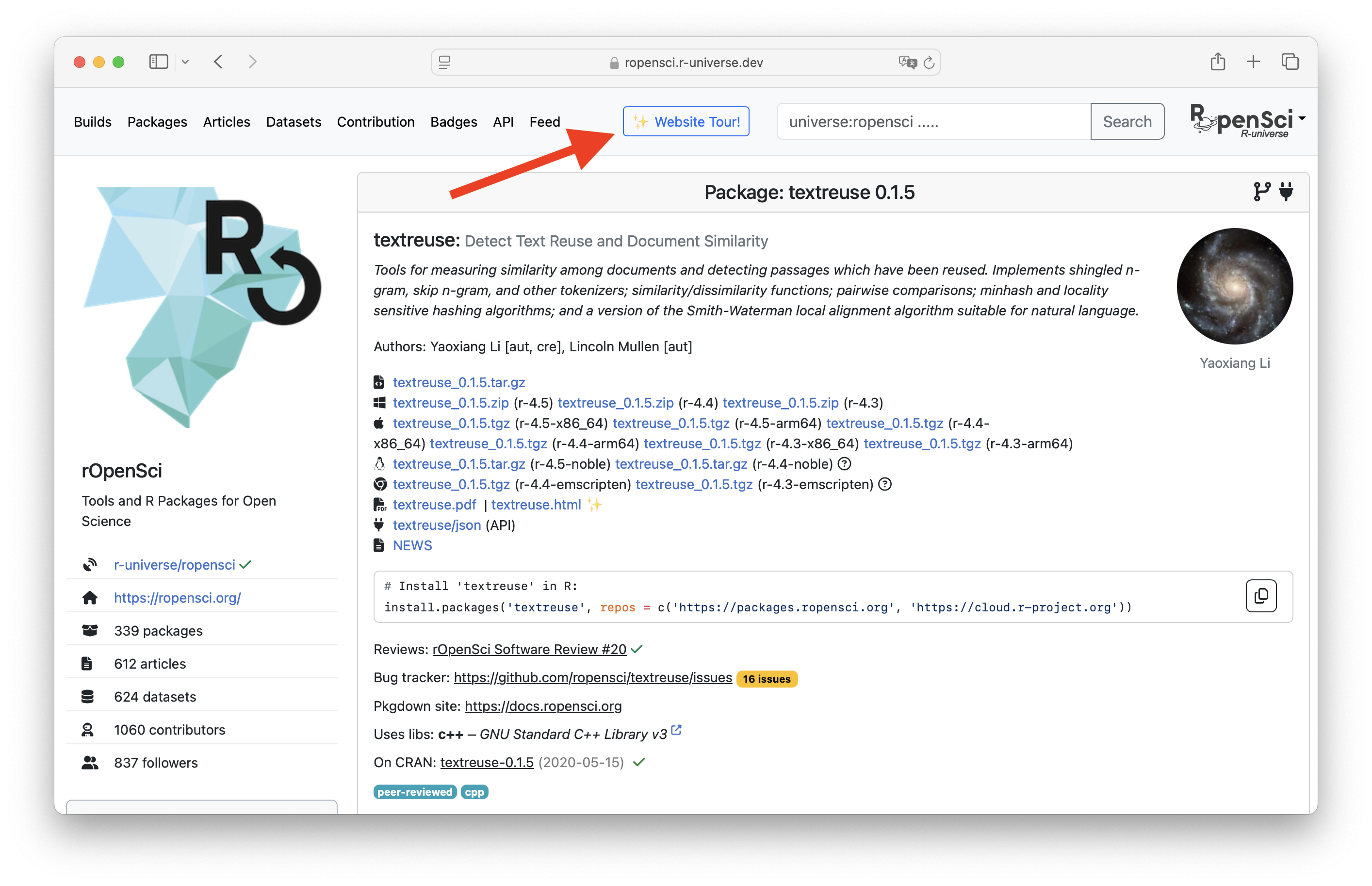Click the Yaoxiang Li maintainer name
The height and width of the screenshot is (886, 1372).
(1235, 363)
